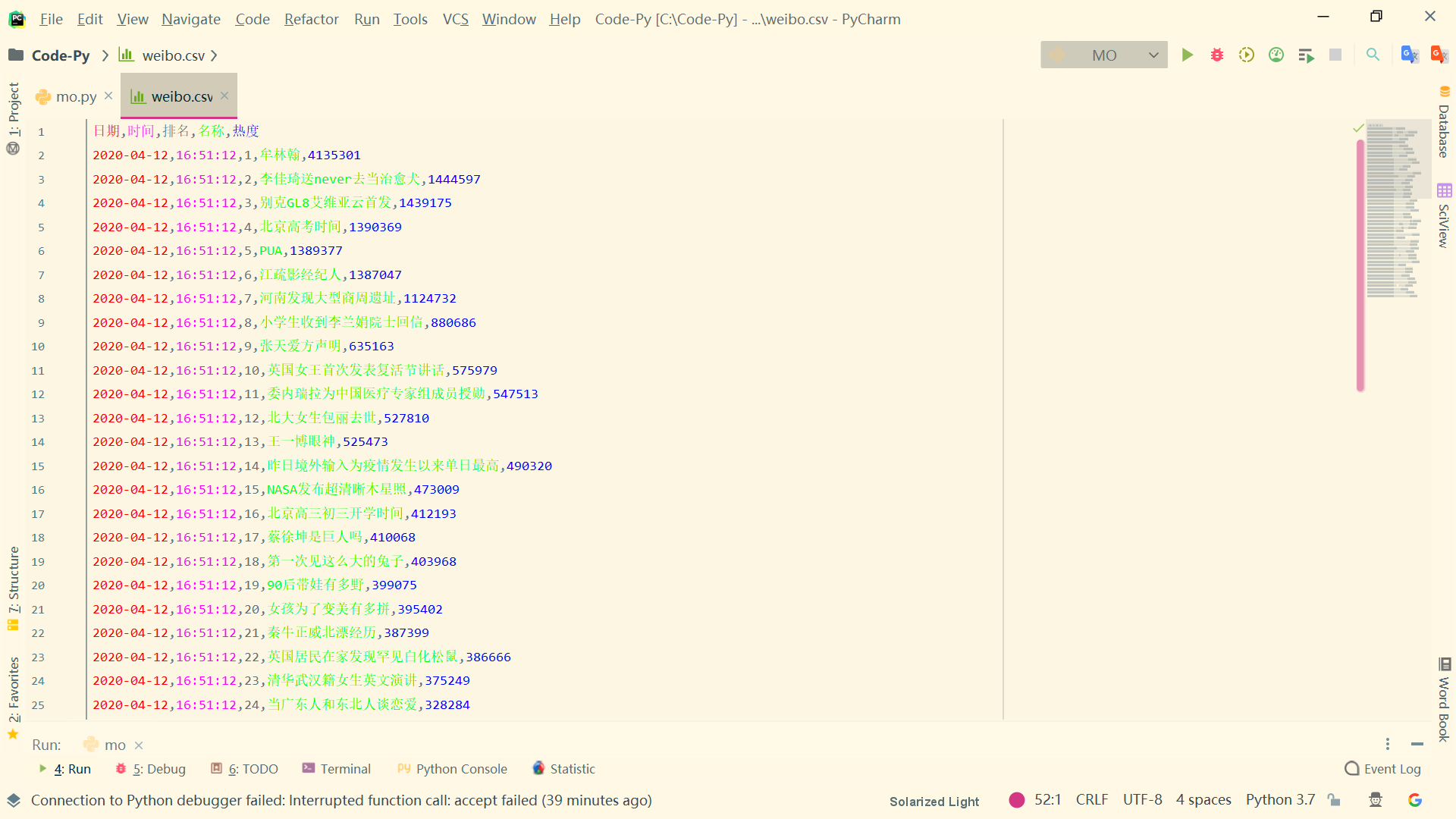Open the Solarized Light theme selector
Image resolution: width=1456 pixels, height=819 pixels.
(934, 801)
